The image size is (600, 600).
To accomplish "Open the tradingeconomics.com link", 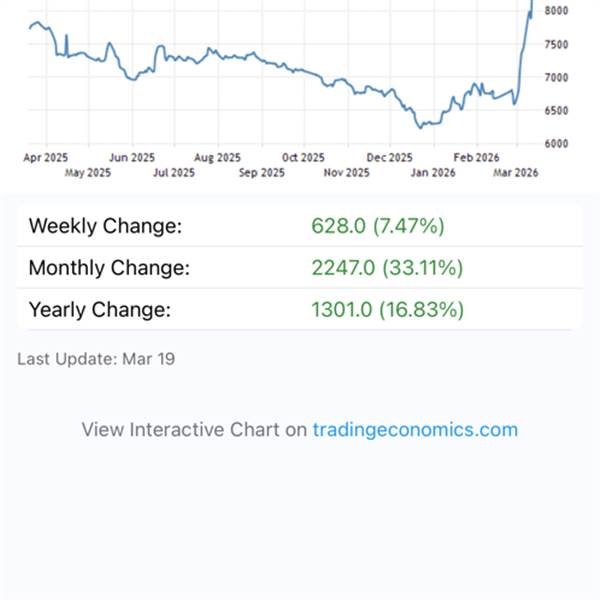I will tap(415, 430).
